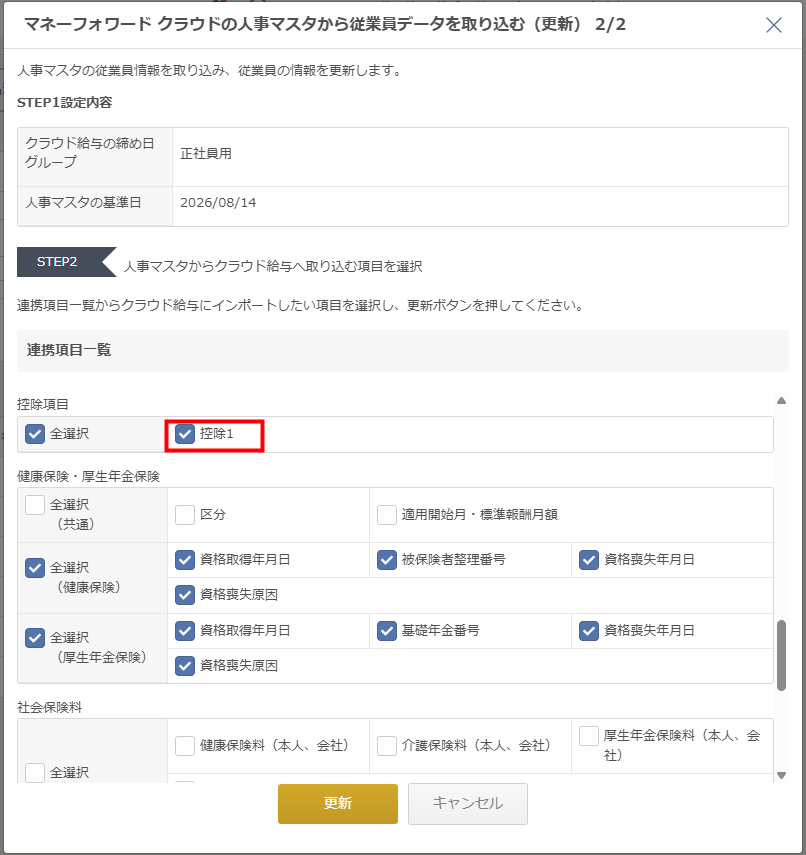Click the 2026/08/14 base date value

coord(218,203)
